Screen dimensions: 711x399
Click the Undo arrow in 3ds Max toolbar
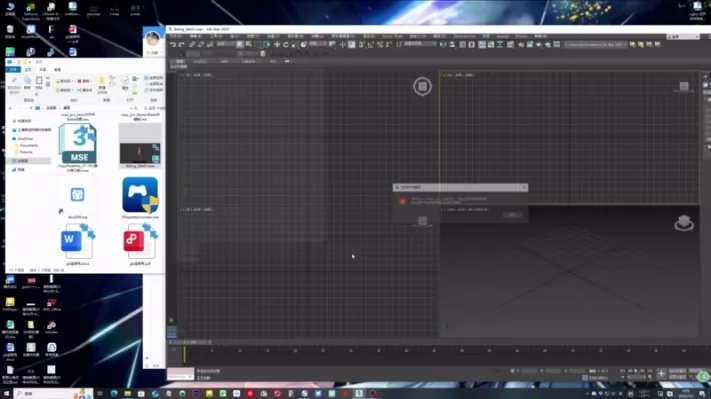click(x=173, y=44)
